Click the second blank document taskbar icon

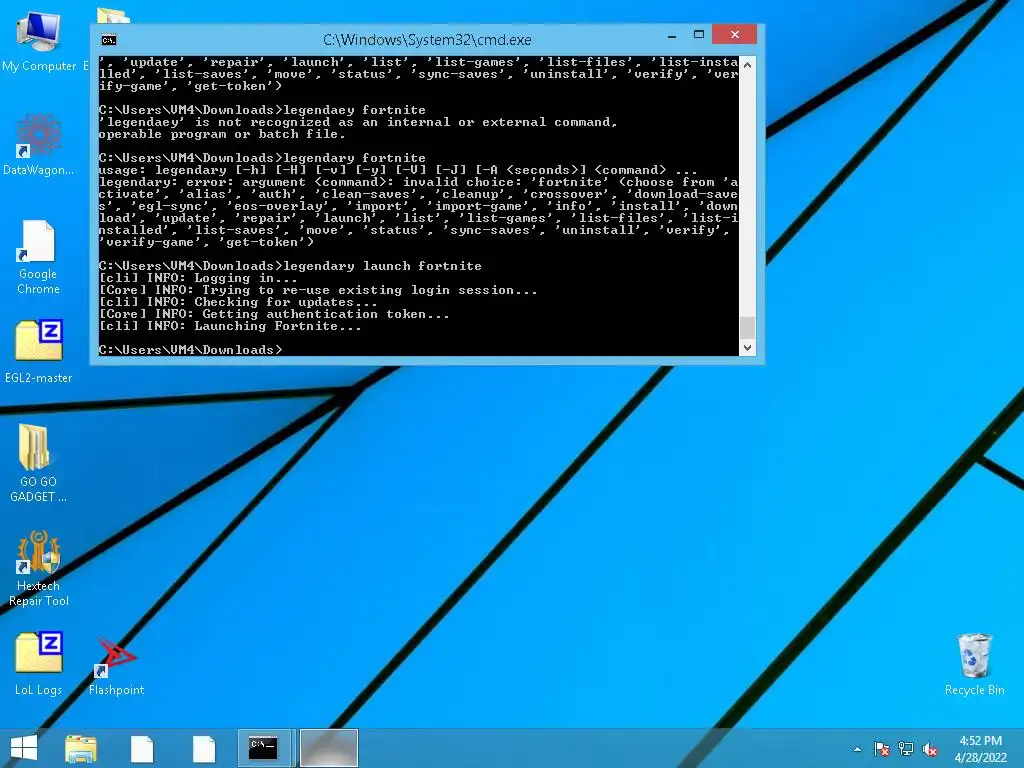coord(204,748)
